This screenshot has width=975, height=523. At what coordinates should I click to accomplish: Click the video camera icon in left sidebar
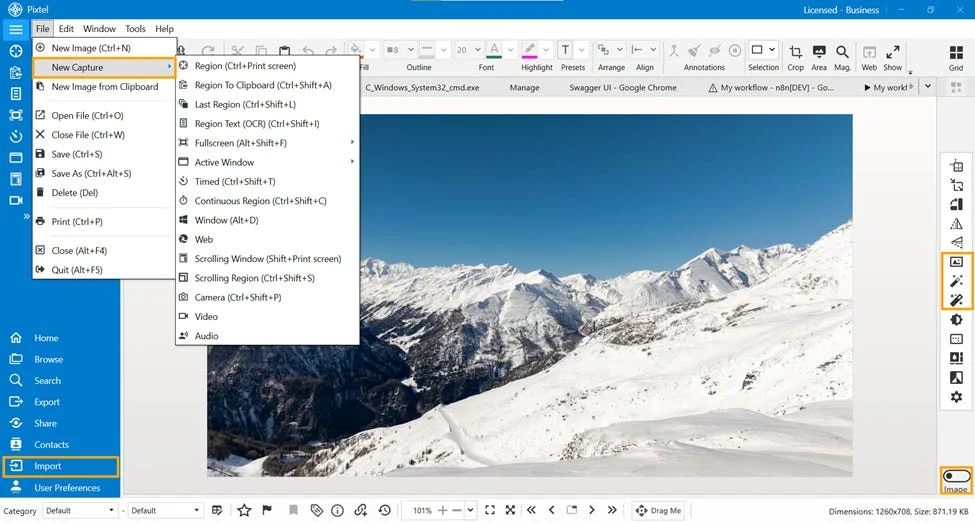click(16, 200)
